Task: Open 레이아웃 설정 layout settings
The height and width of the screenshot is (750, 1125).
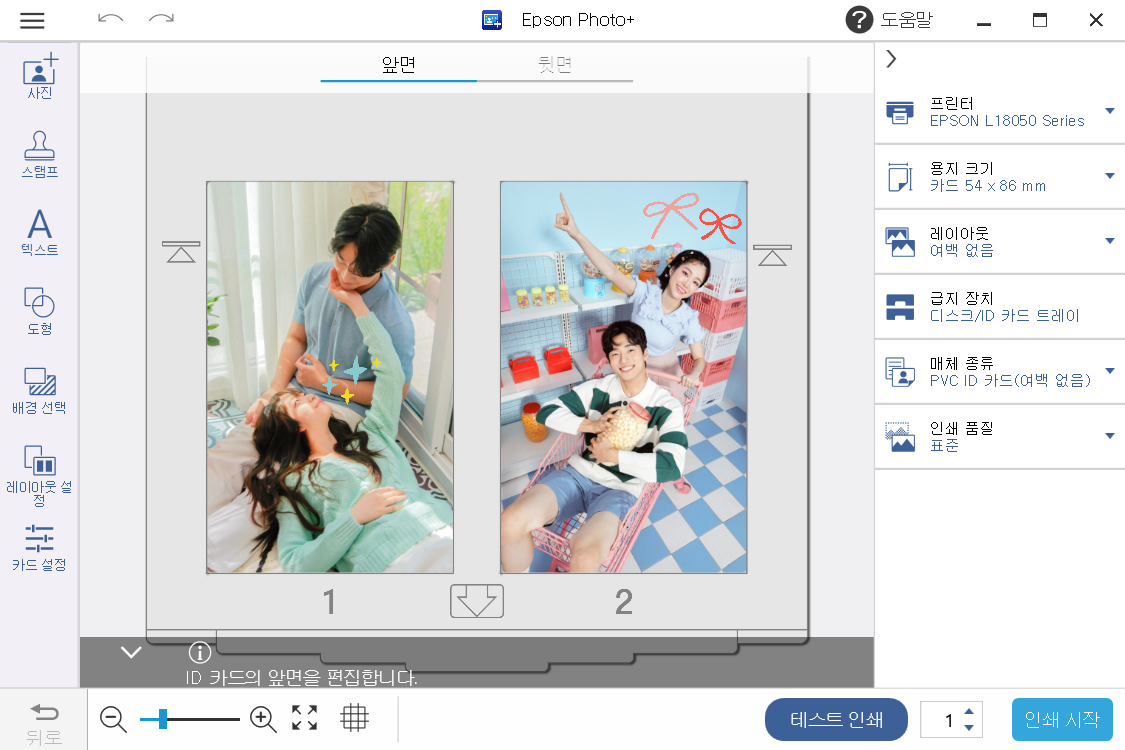Action: tap(39, 475)
